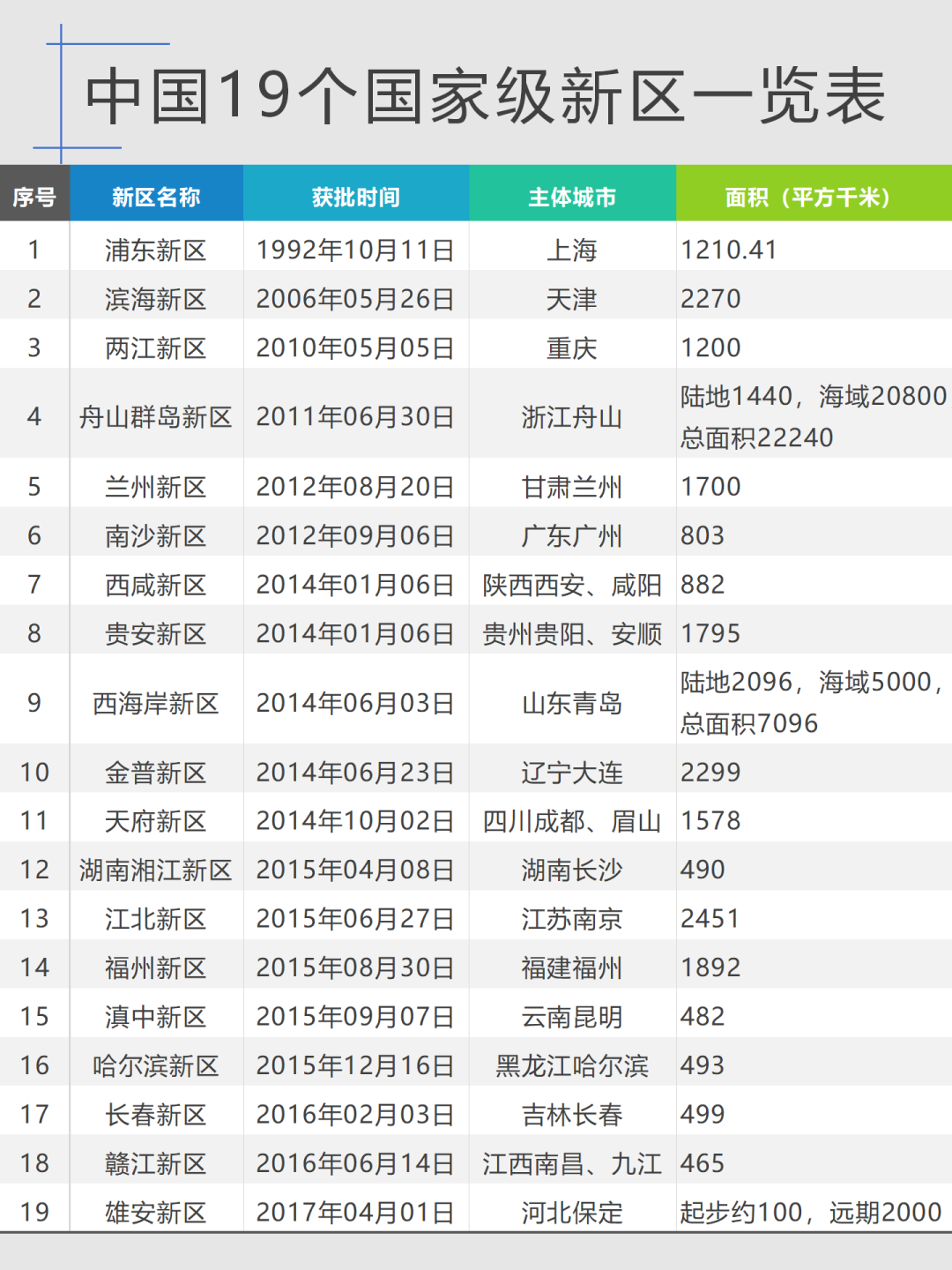Select the 黑龙江哈尔滨 city cell
Screen dimensions: 952x1270
572,1065
